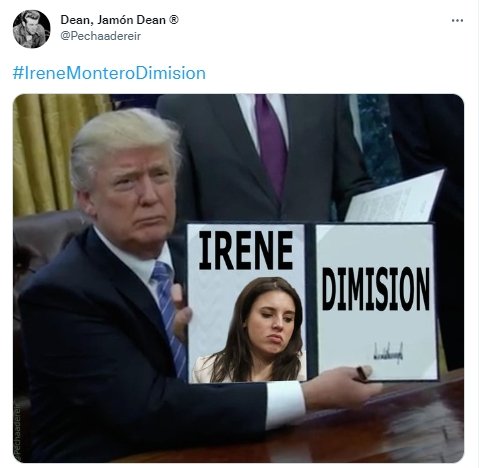Click the wooden desk surface in the photo

pyautogui.click(x=383, y=427)
